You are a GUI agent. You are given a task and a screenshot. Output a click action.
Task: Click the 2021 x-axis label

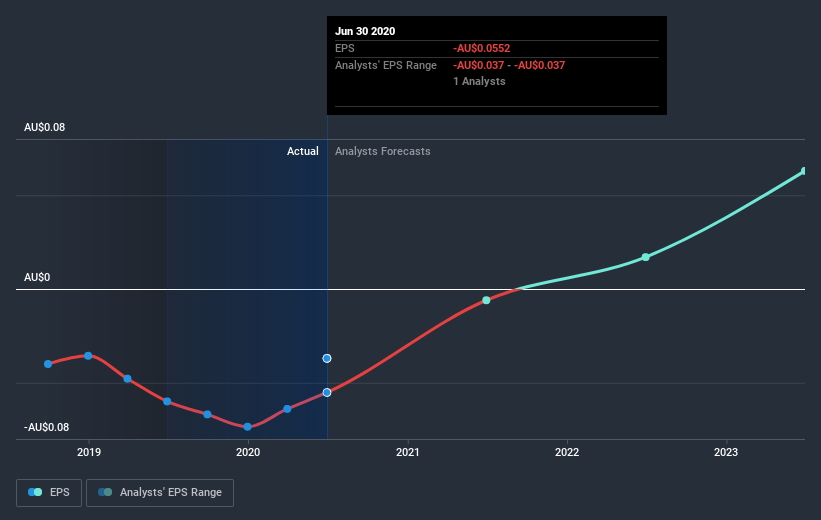pos(407,452)
